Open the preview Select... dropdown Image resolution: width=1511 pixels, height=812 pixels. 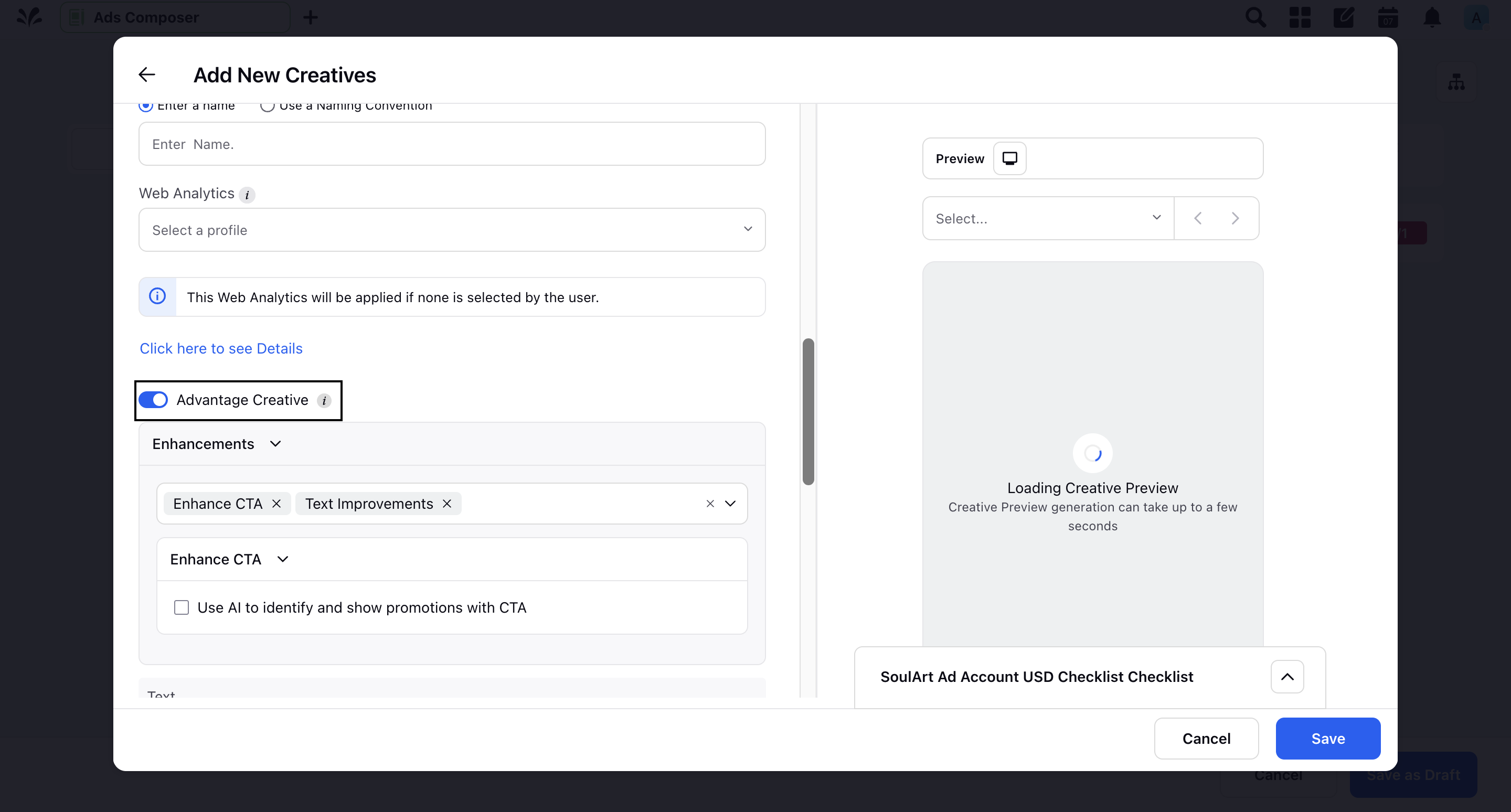pyautogui.click(x=1048, y=218)
